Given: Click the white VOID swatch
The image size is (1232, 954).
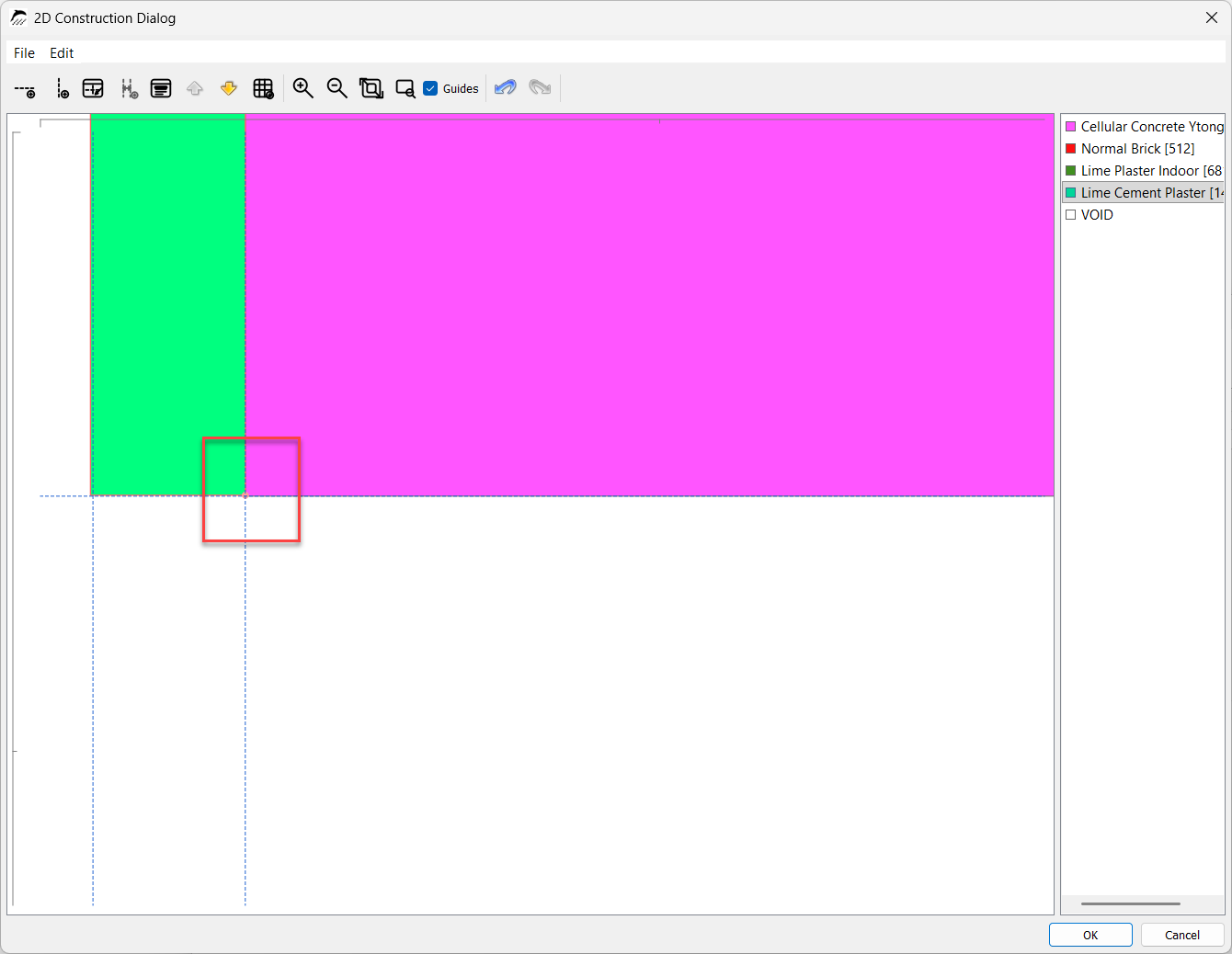Looking at the screenshot, I should [x=1070, y=215].
